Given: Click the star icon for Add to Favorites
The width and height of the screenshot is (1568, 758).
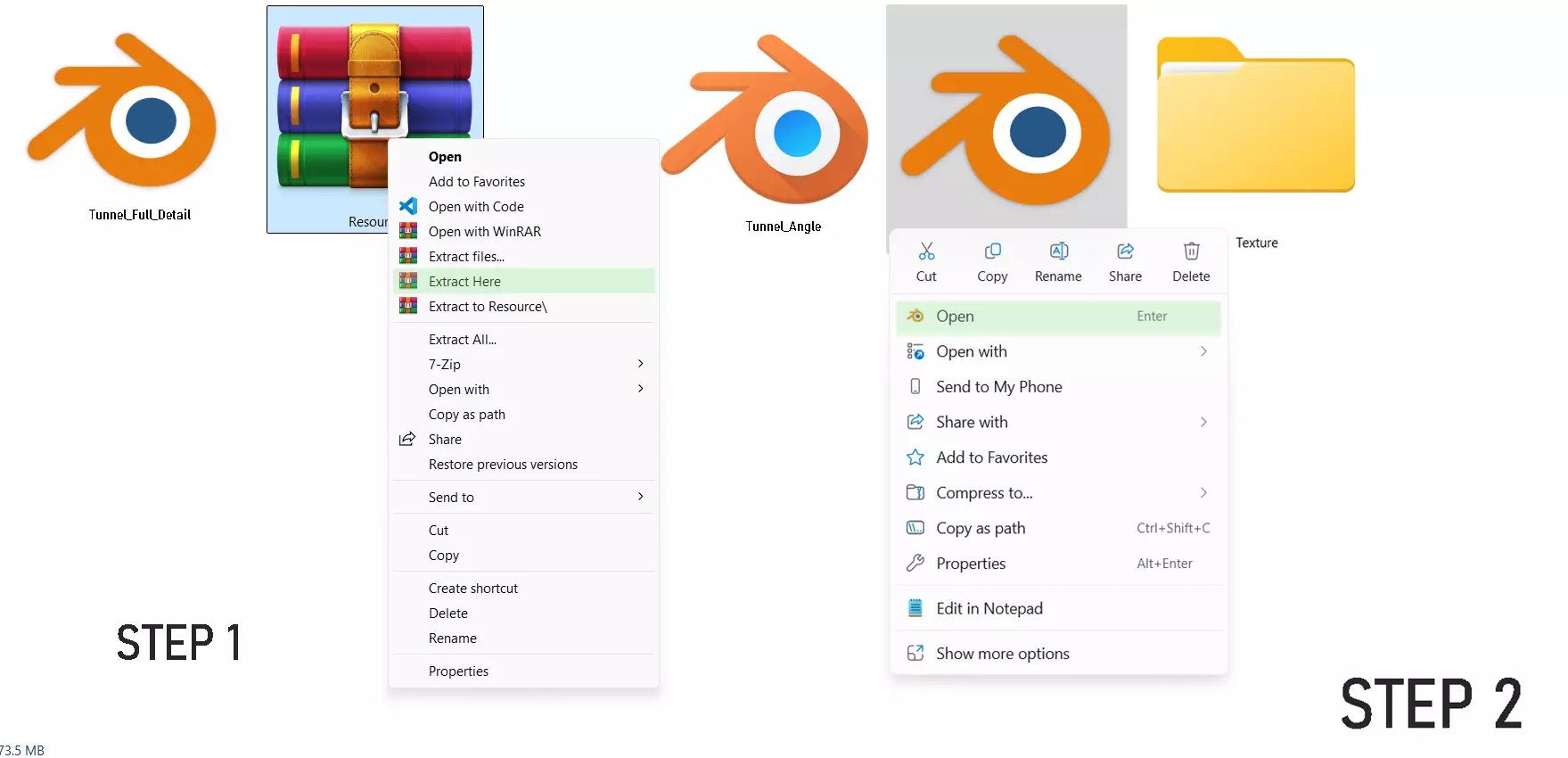Looking at the screenshot, I should pyautogui.click(x=915, y=457).
